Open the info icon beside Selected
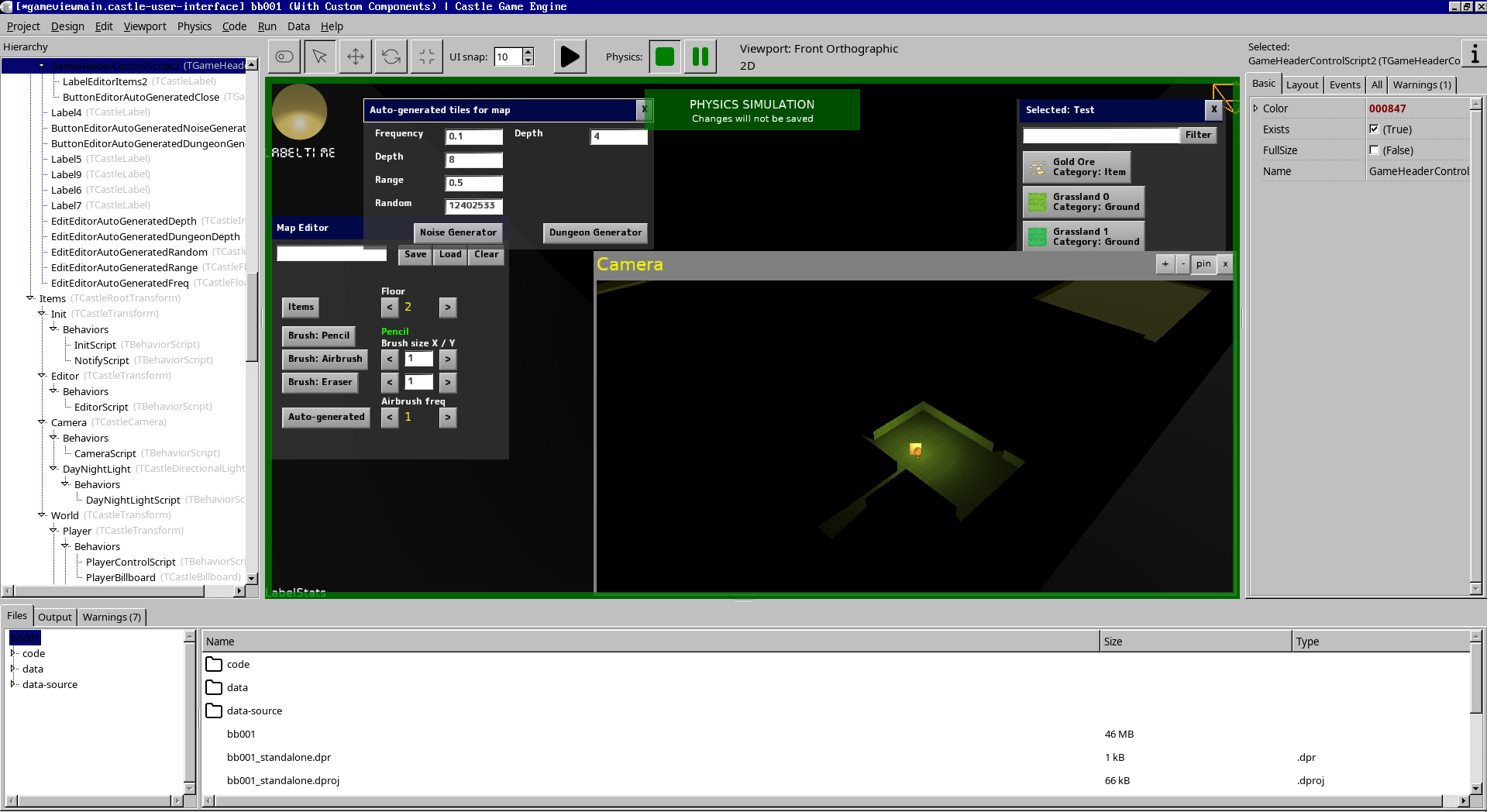 (x=1474, y=53)
